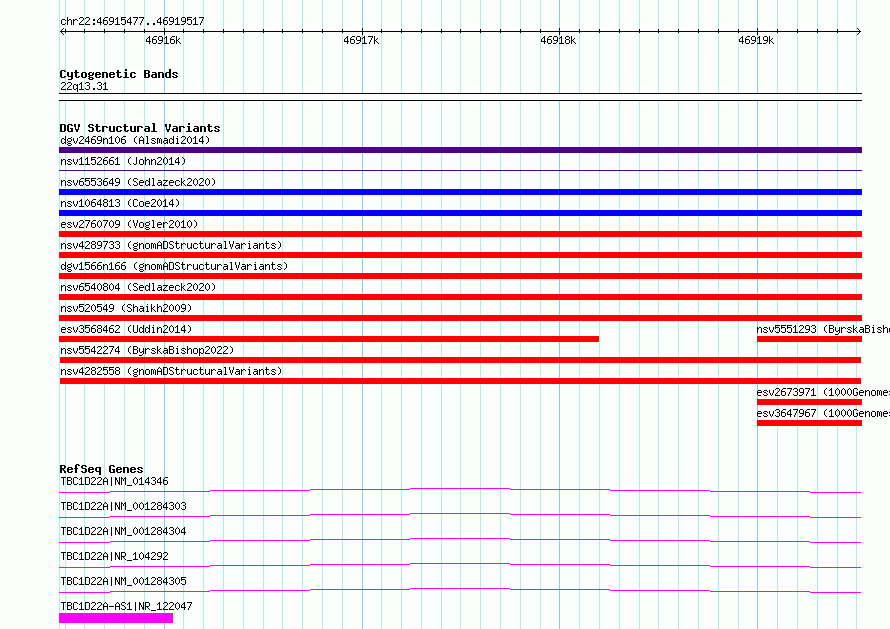Select the RefSeq Genes track title
890x629 pixels.
click(x=101, y=469)
